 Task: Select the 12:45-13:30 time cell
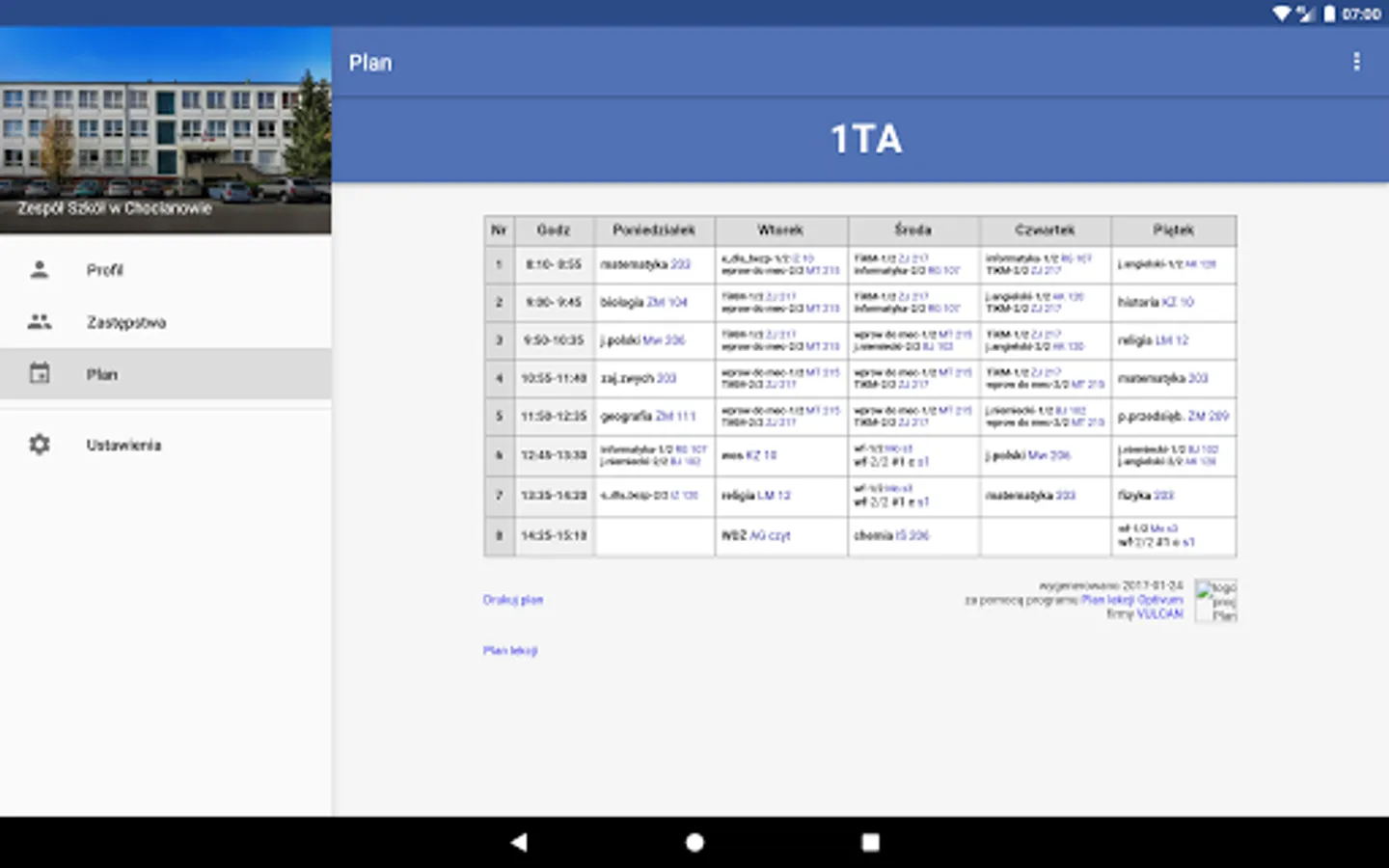point(554,455)
